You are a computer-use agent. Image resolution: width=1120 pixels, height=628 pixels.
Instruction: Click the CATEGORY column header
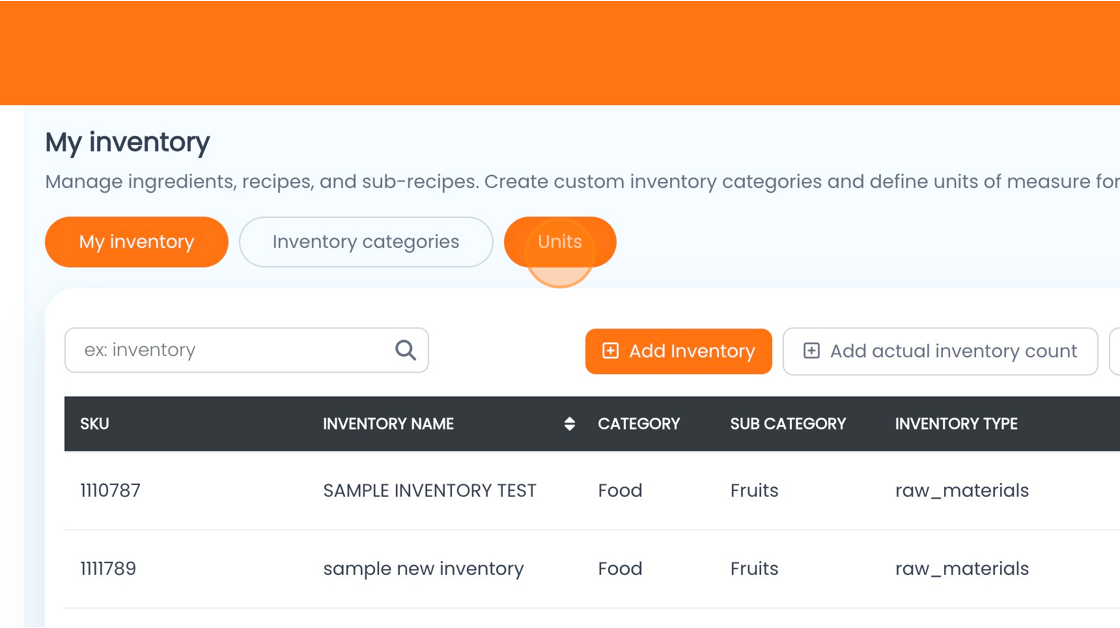tap(639, 424)
